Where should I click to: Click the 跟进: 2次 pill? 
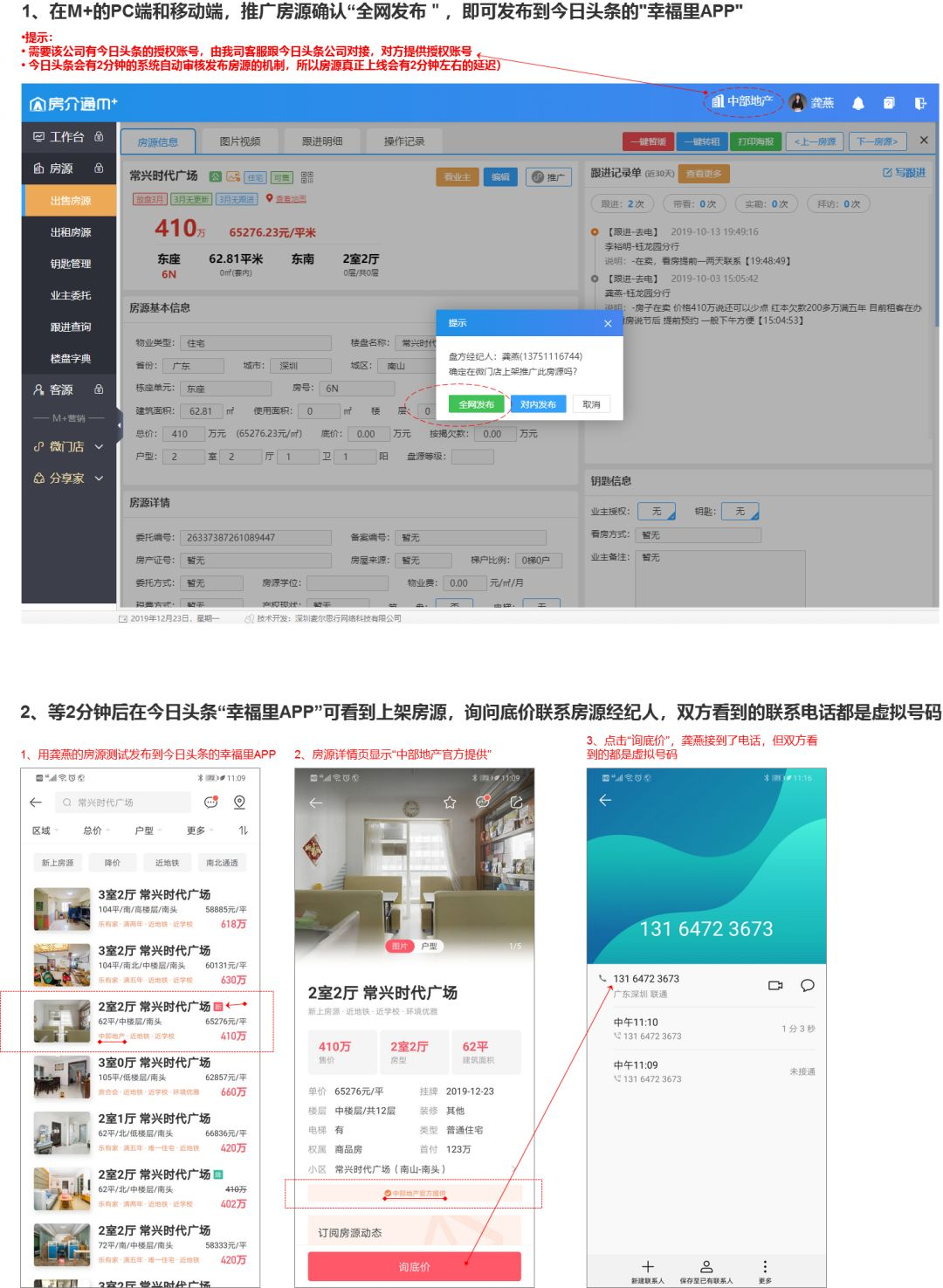point(623,204)
